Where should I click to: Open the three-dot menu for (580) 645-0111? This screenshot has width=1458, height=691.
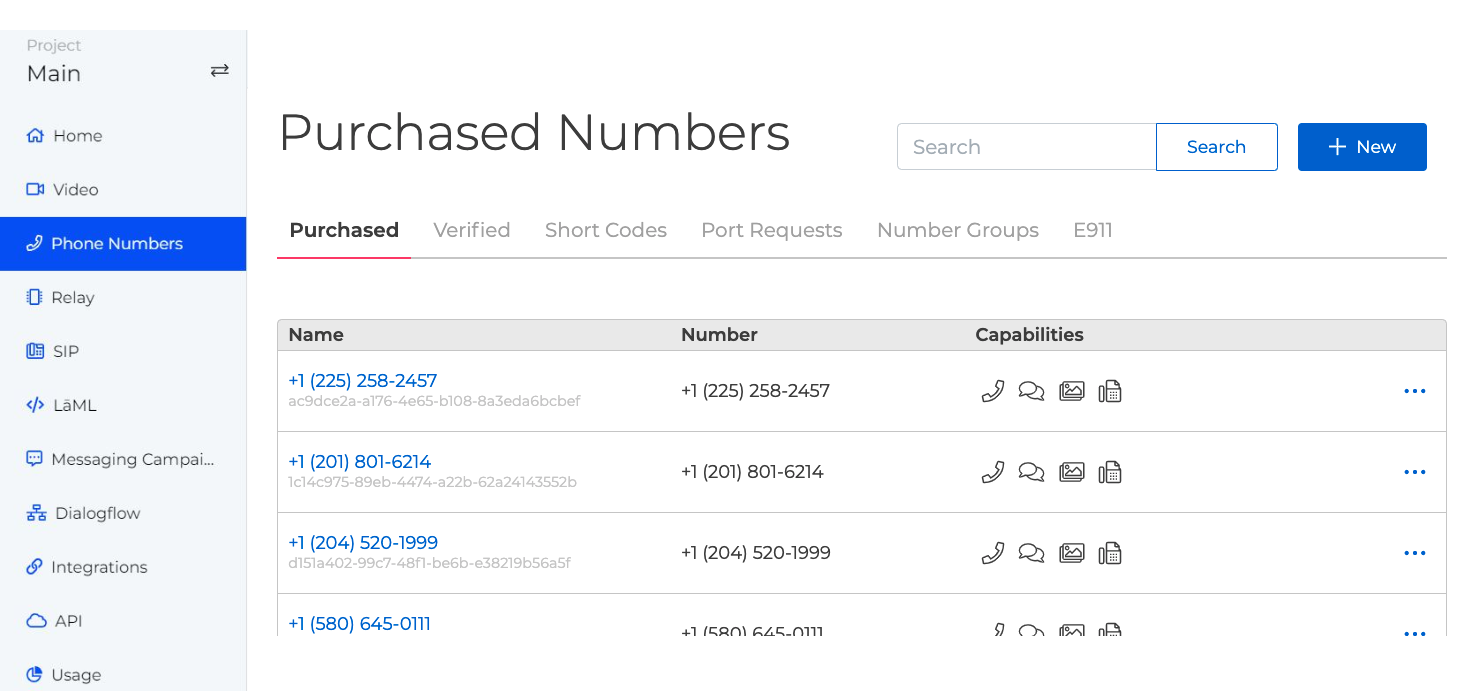pos(1414,634)
